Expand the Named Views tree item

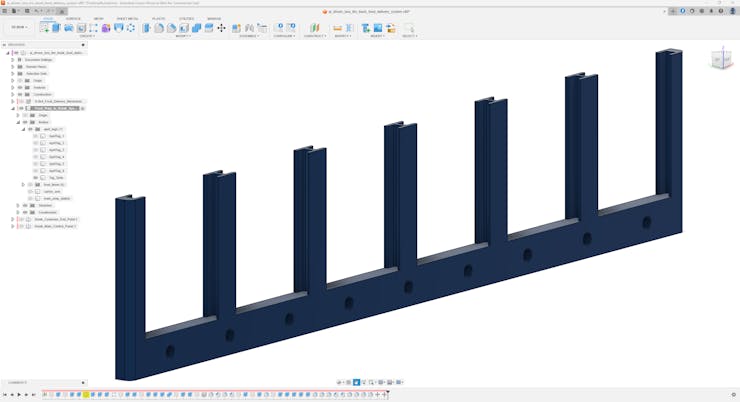pos(13,66)
